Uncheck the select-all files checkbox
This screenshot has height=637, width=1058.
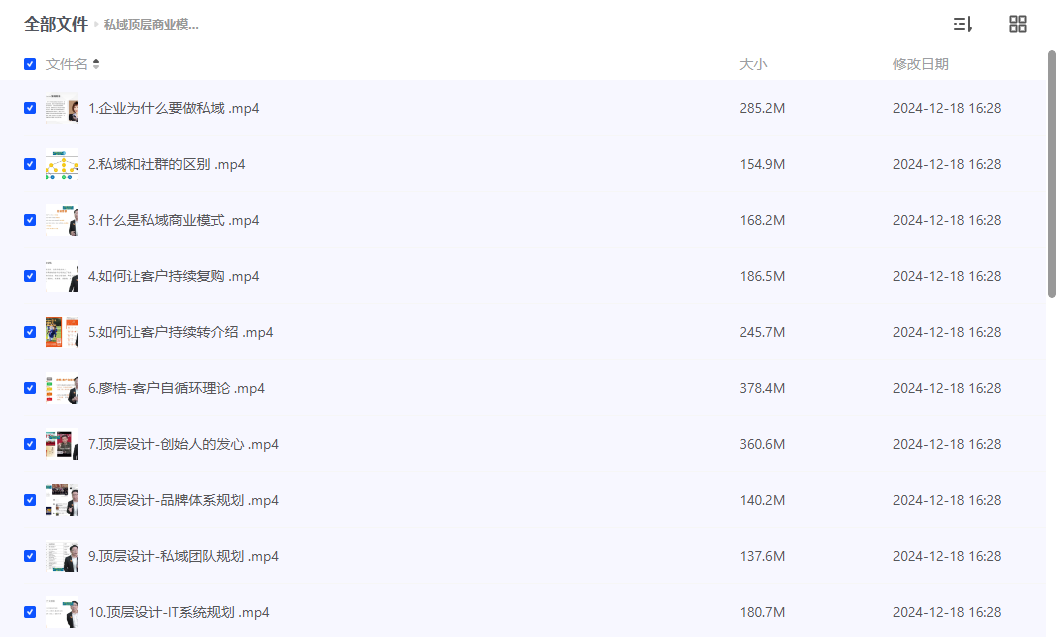coord(30,64)
